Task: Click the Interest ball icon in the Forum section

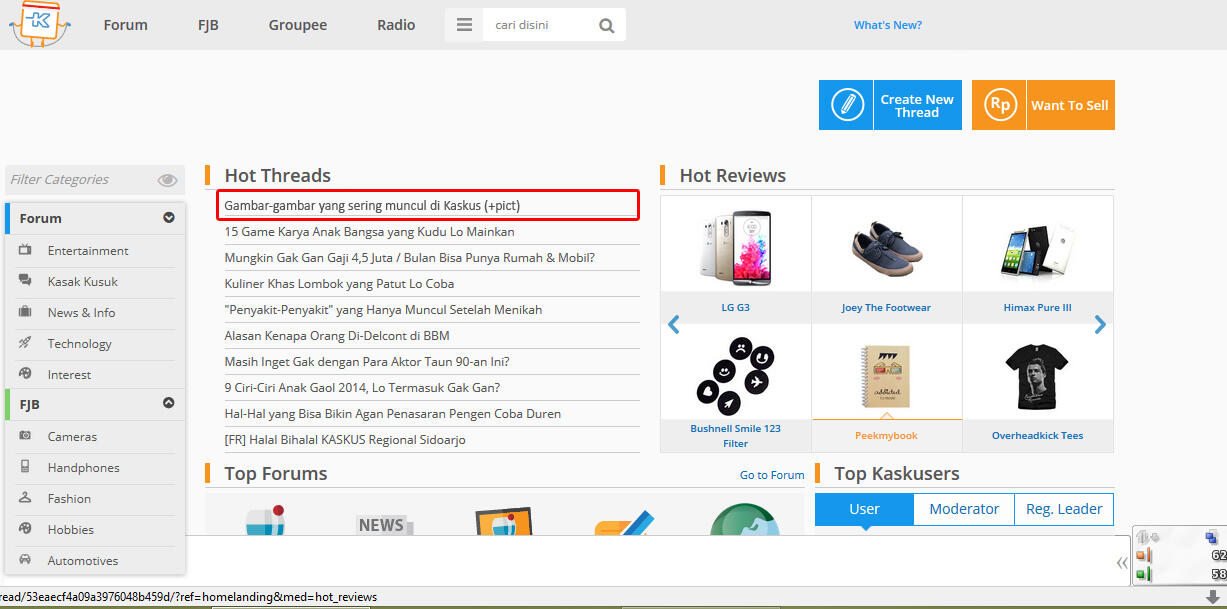Action: point(26,374)
